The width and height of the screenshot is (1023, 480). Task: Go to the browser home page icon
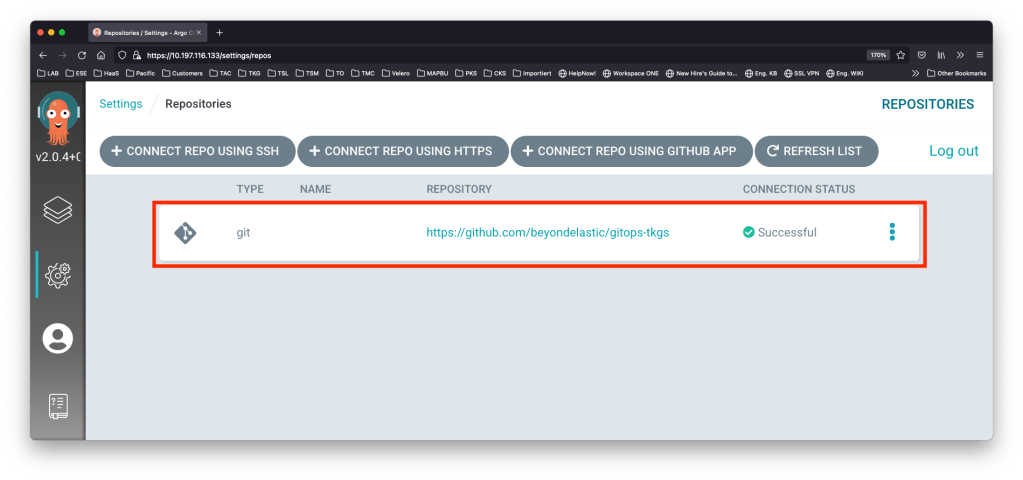tap(102, 55)
